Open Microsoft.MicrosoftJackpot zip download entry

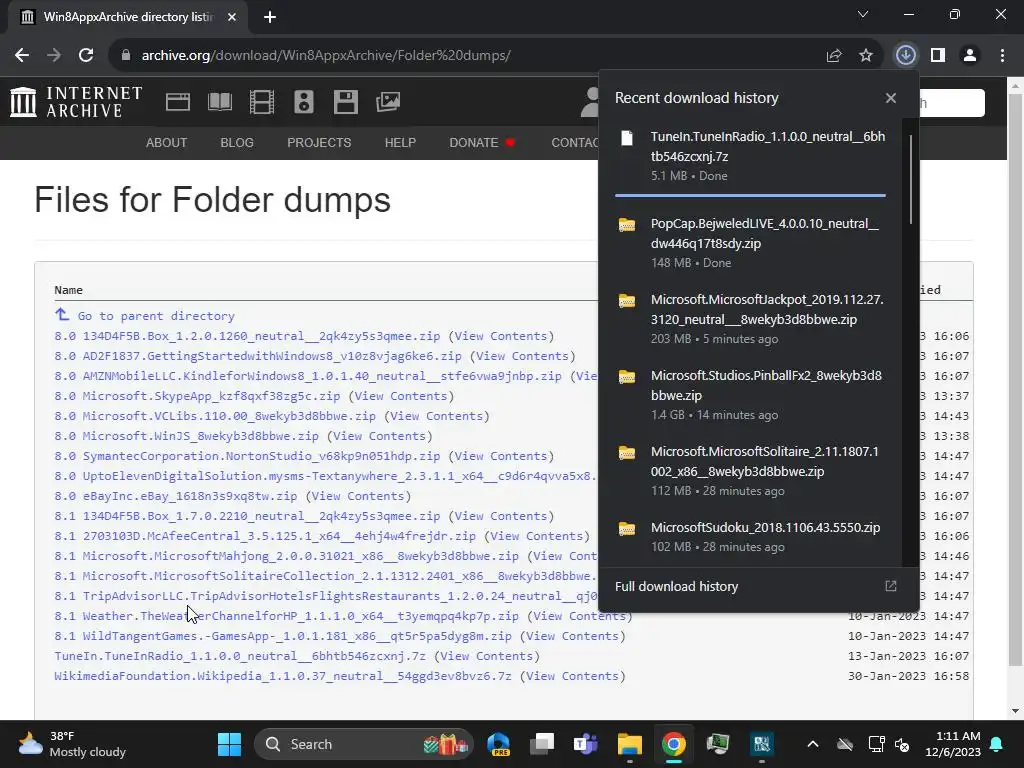(752, 319)
